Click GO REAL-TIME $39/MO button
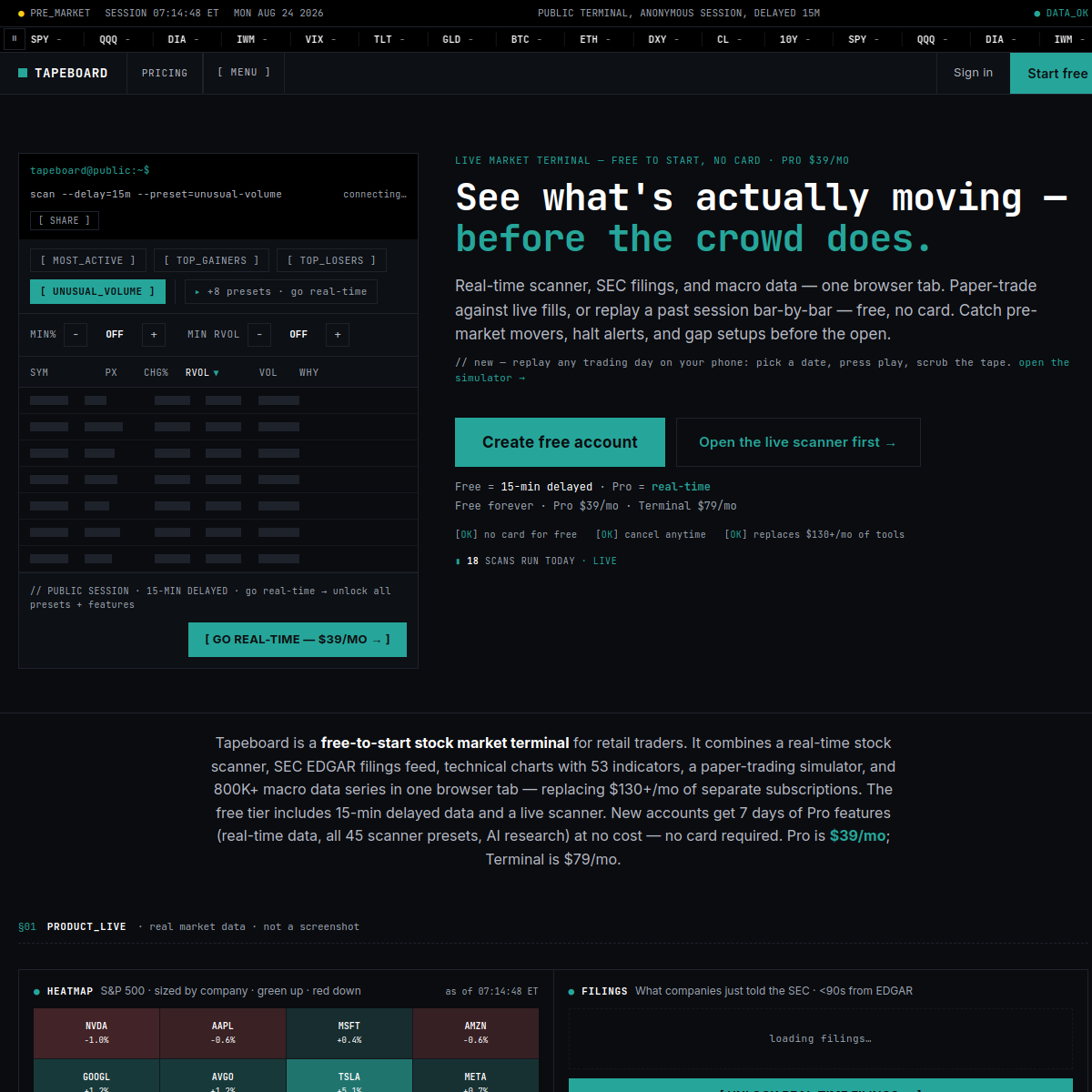This screenshot has width=1092, height=1092. tap(298, 640)
